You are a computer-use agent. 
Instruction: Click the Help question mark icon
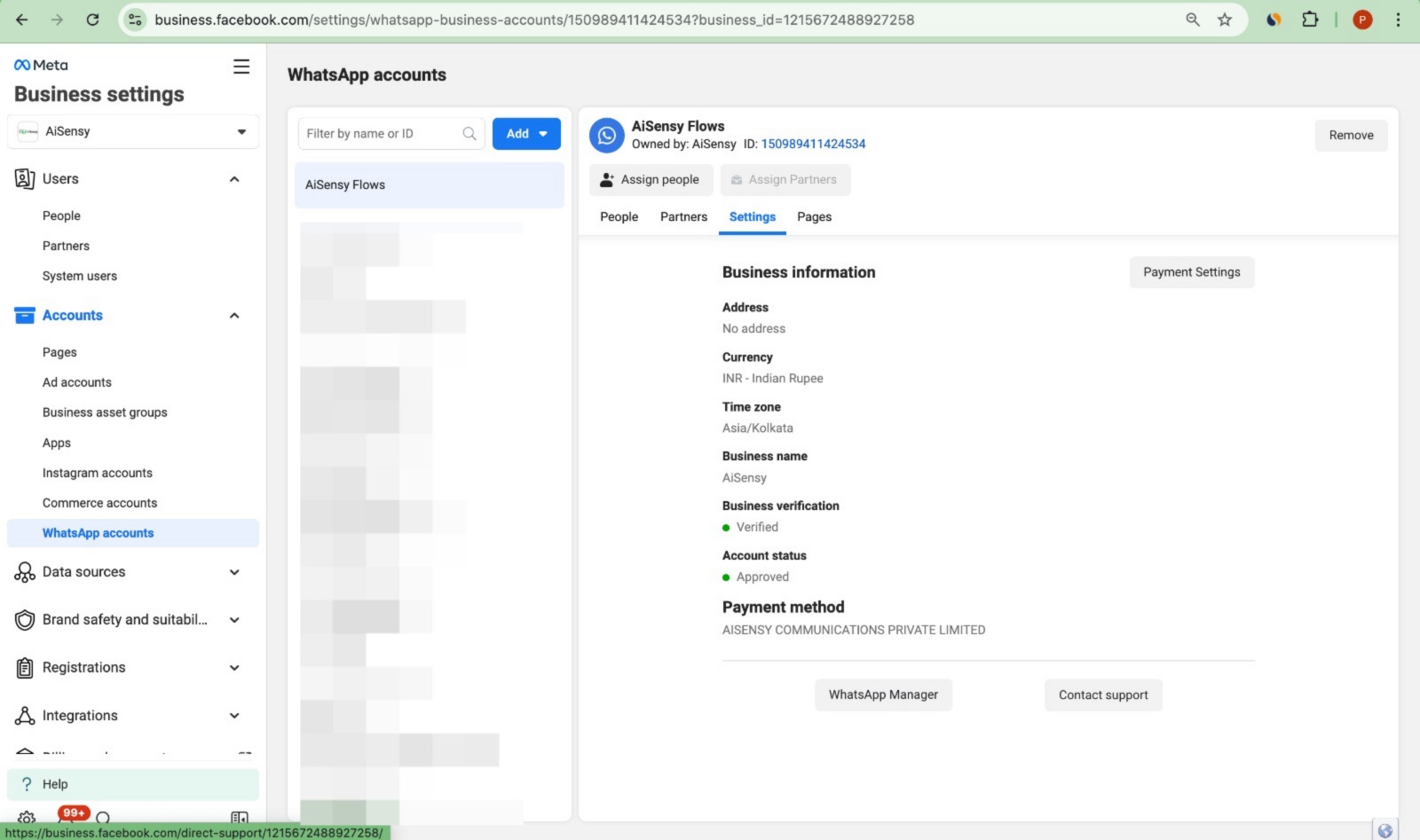click(x=27, y=784)
